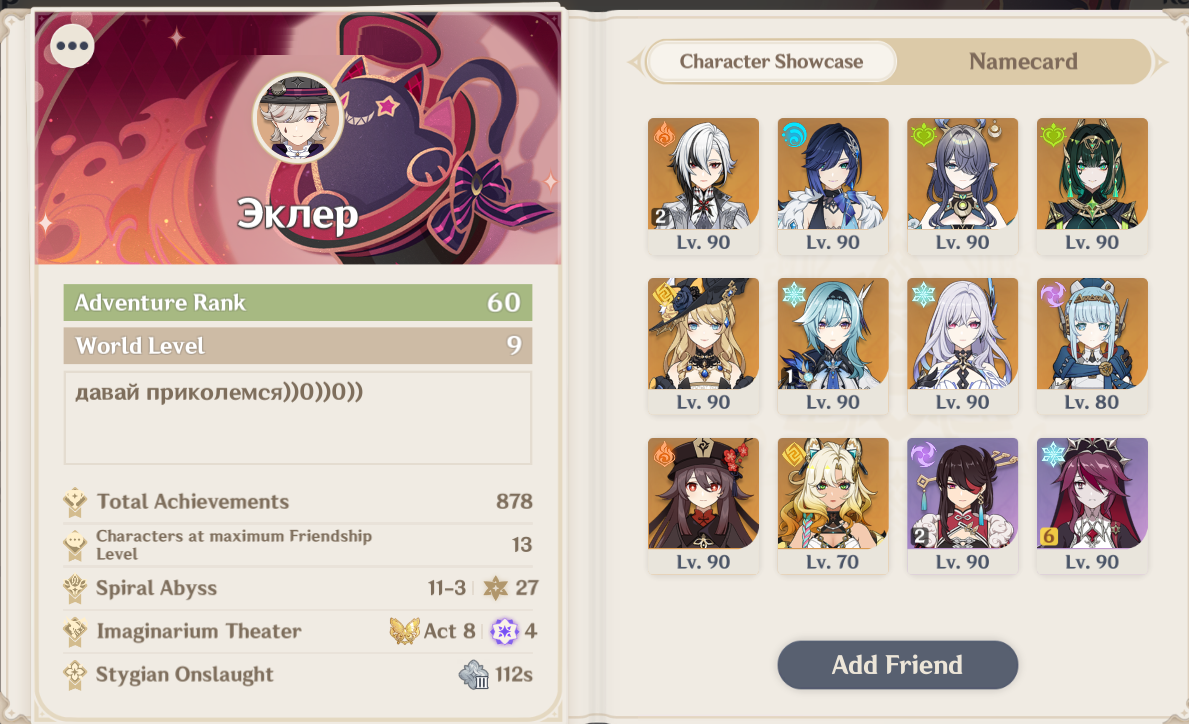This screenshot has height=724, width=1189.
Task: Click the Spiral Abyss star icon
Action: pos(495,588)
